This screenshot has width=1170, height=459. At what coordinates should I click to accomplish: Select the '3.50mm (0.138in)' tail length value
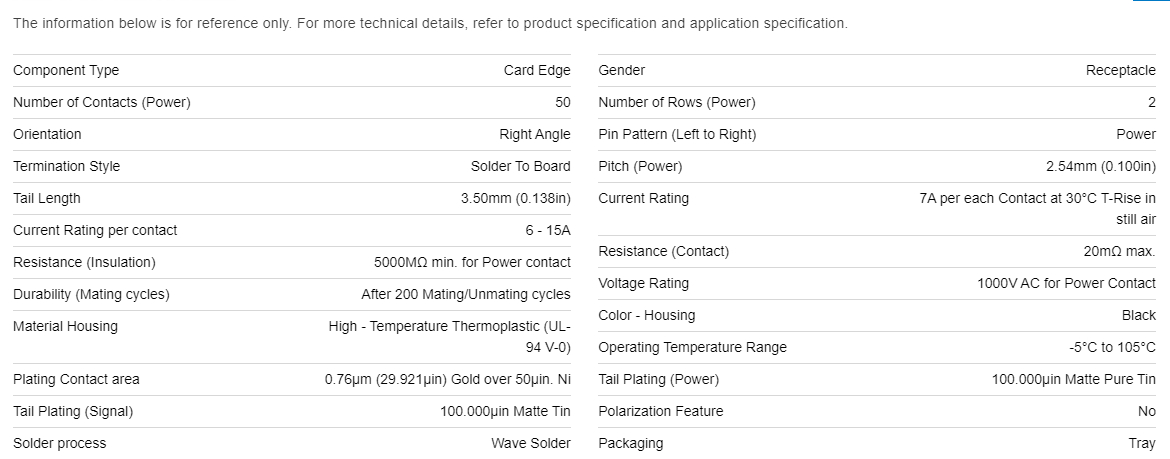point(516,198)
